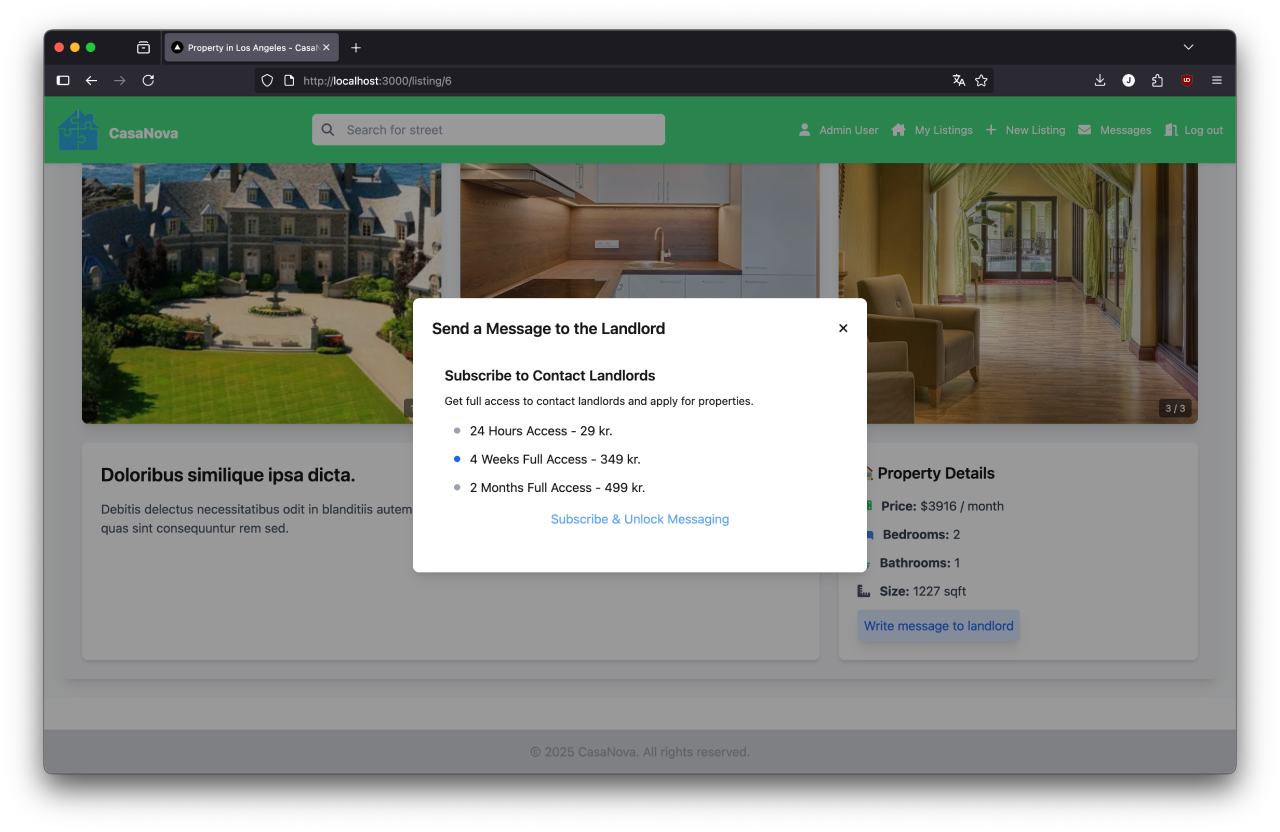Screen dimensions: 1280x832
Task: Open browser downloads panel
Action: click(x=1100, y=81)
